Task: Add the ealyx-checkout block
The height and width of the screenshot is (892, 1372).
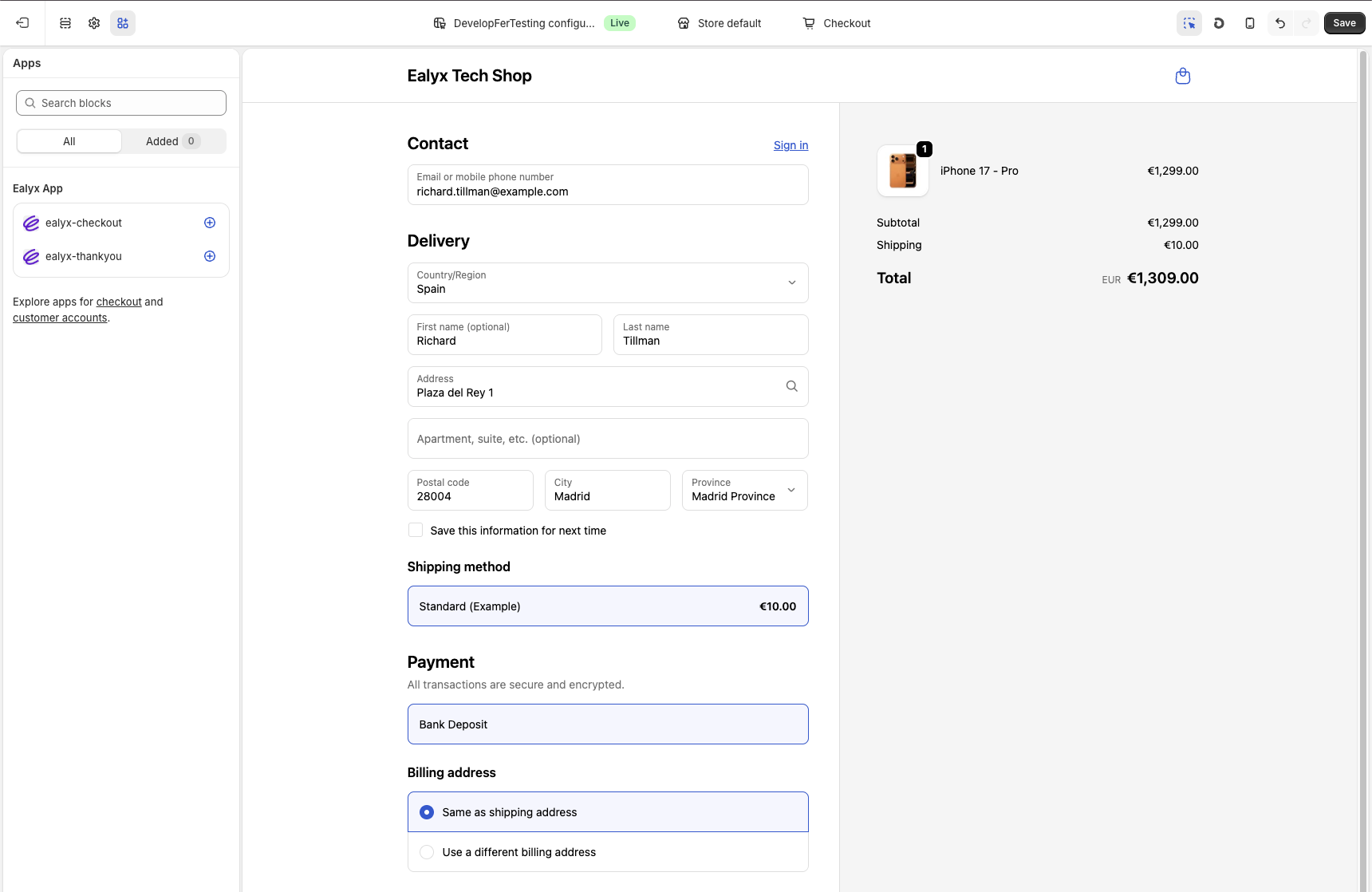Action: click(x=210, y=223)
